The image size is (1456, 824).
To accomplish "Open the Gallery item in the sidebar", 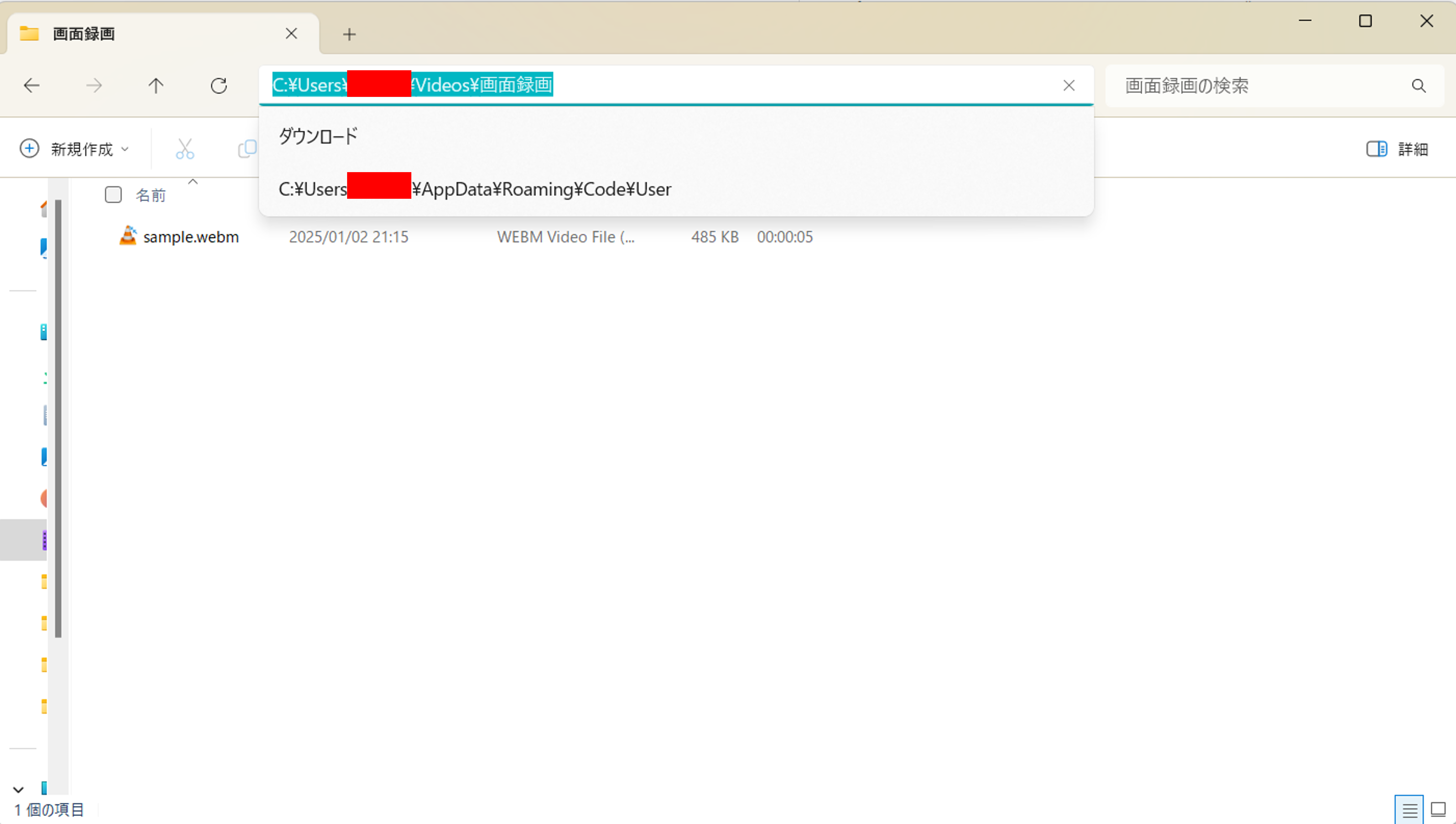I will (x=44, y=247).
